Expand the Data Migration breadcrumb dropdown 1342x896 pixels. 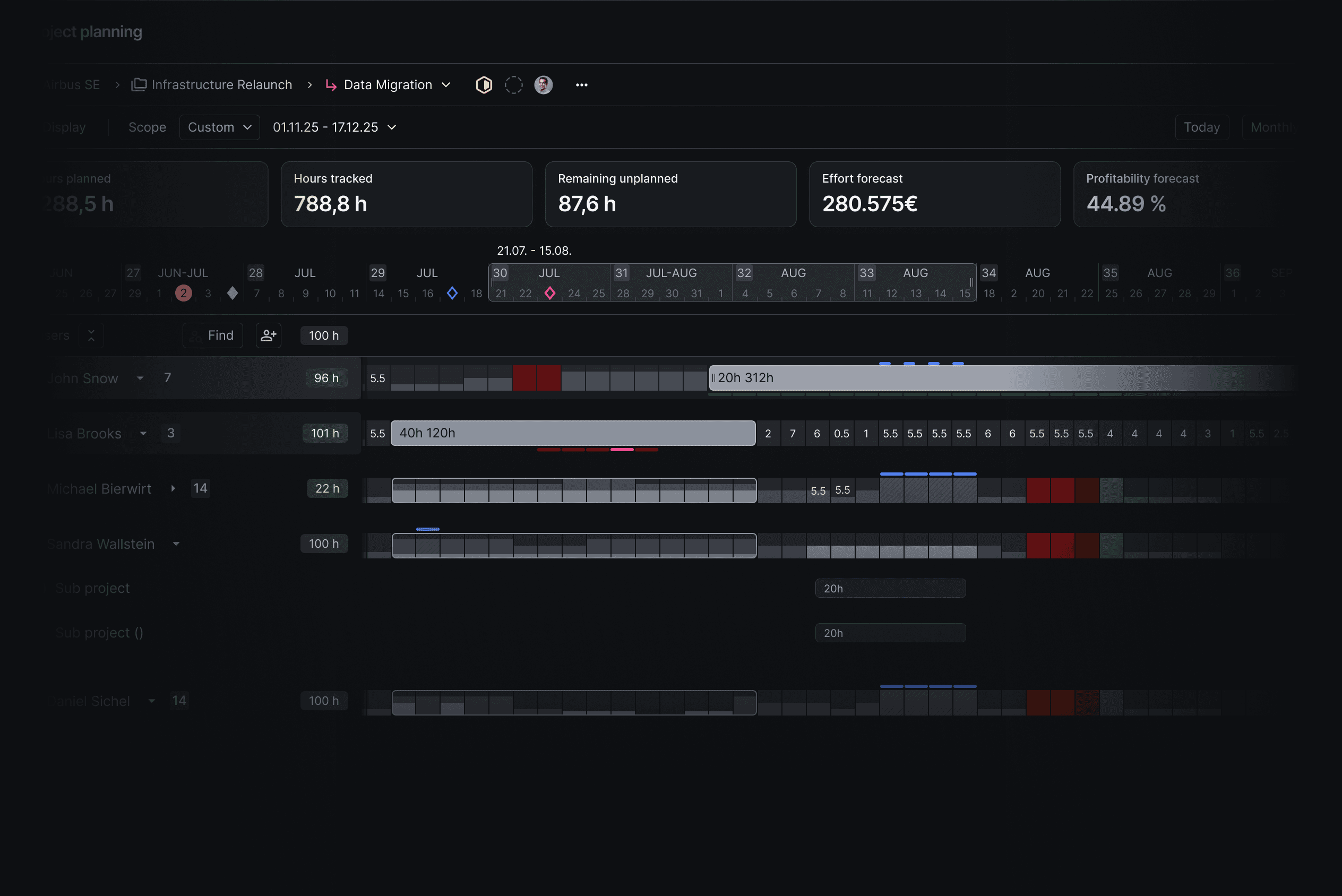446,85
